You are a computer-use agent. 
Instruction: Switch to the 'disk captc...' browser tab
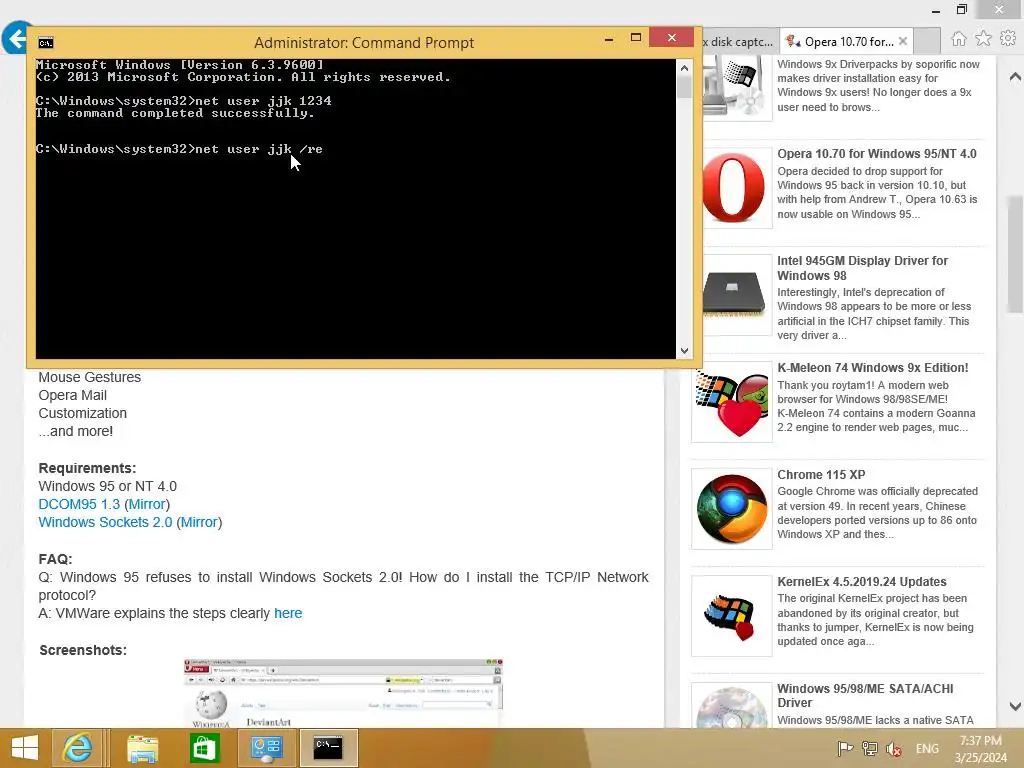click(739, 42)
